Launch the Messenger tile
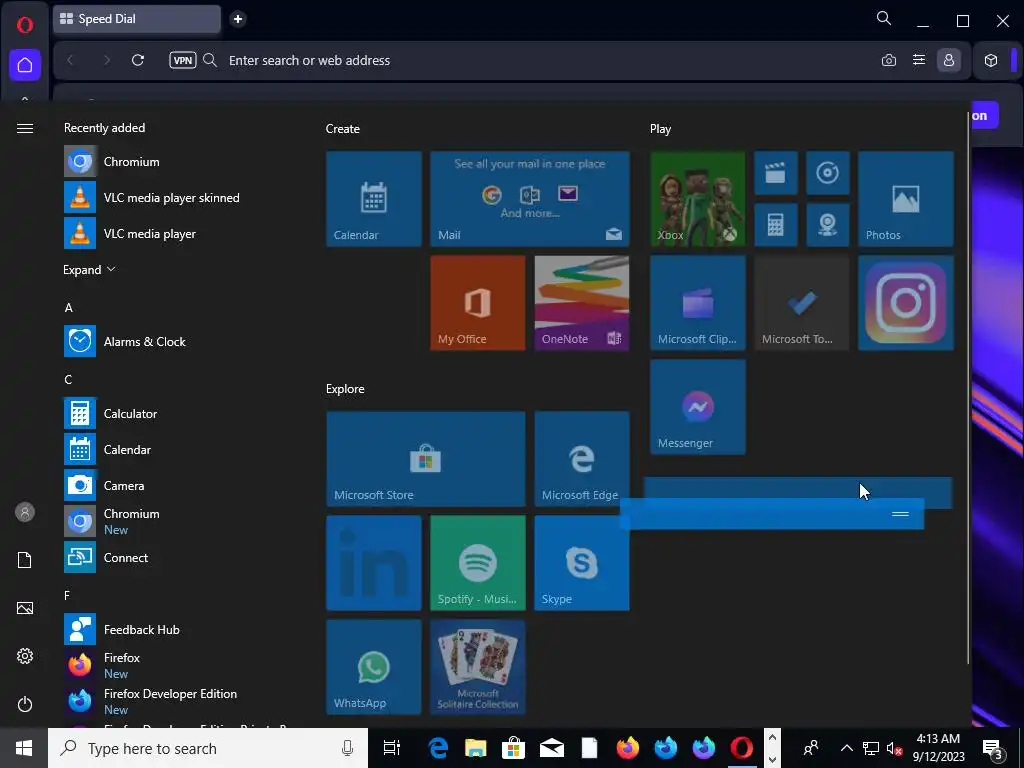The image size is (1024, 768). [x=697, y=407]
